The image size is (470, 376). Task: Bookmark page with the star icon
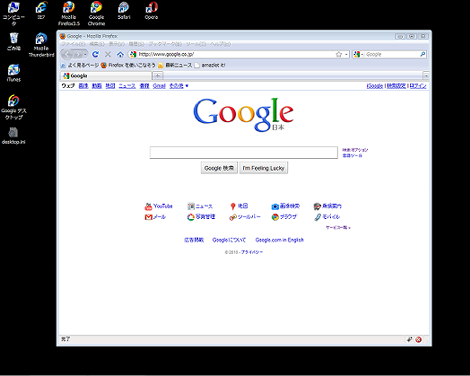[339, 54]
